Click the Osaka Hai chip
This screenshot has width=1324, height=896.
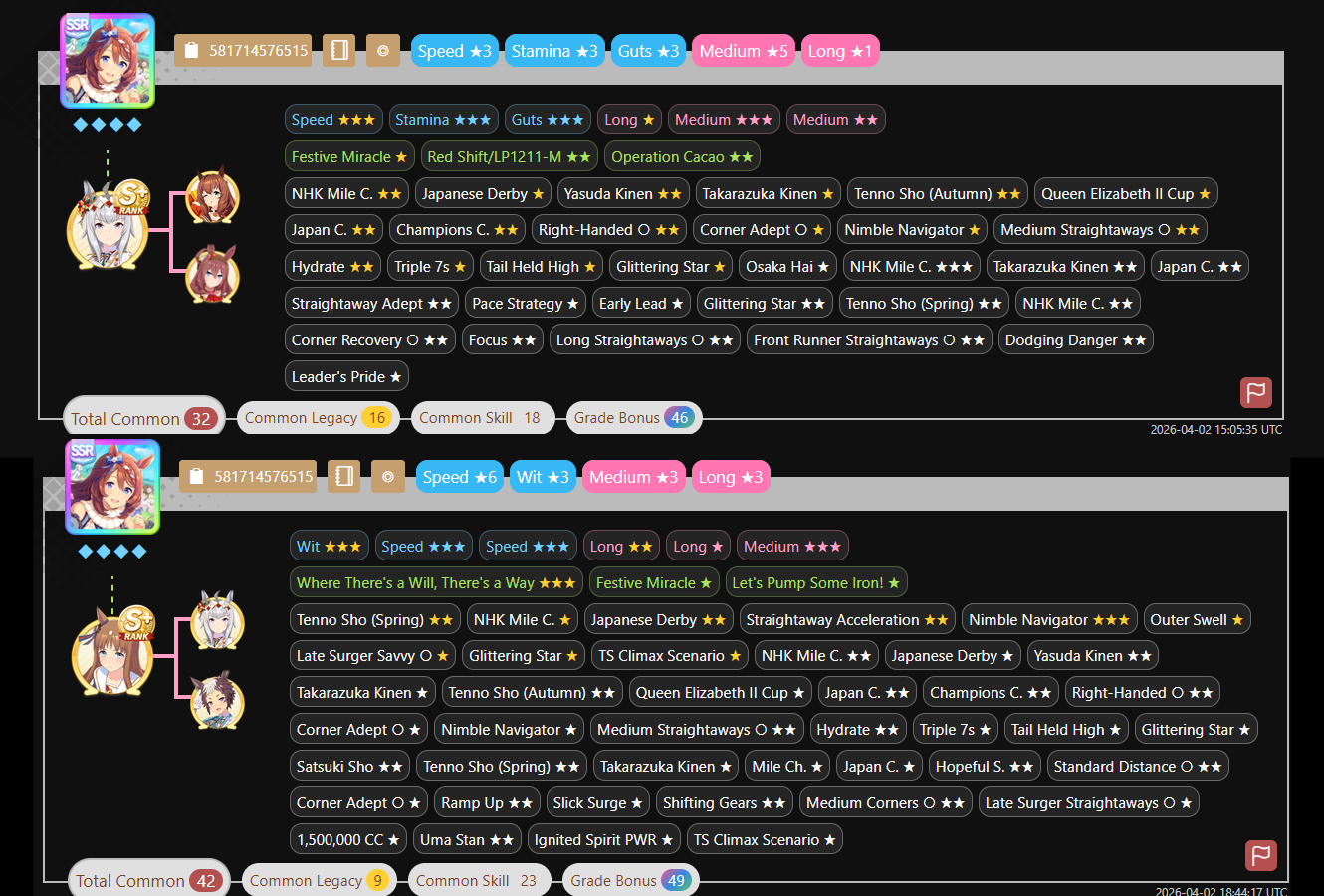coord(787,266)
